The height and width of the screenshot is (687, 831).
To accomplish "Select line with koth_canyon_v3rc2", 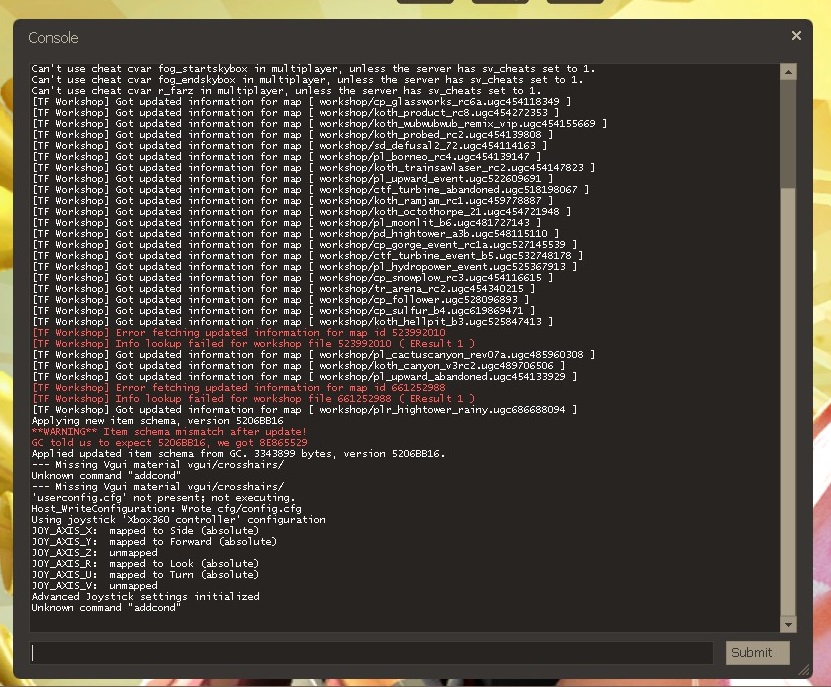I will tap(298, 366).
